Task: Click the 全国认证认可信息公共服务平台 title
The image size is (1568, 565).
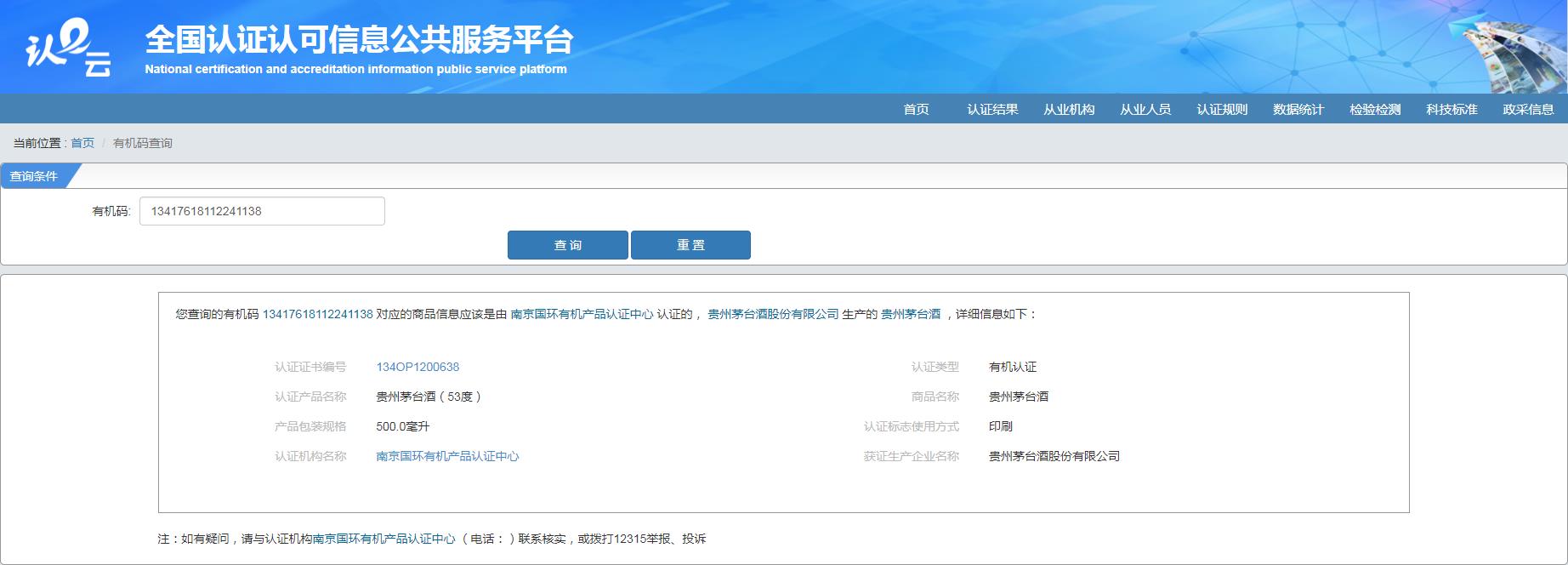Action: 359,40
